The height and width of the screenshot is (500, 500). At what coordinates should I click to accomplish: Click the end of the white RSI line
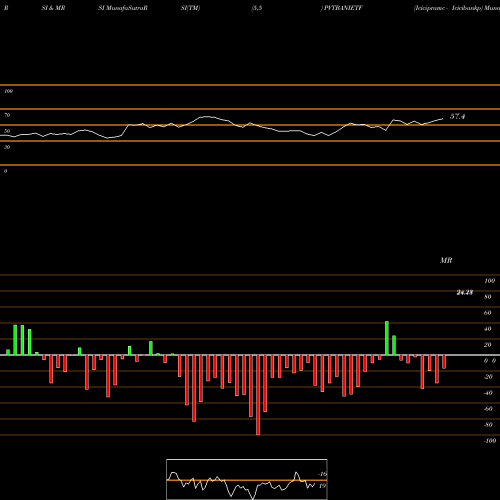(x=443, y=118)
